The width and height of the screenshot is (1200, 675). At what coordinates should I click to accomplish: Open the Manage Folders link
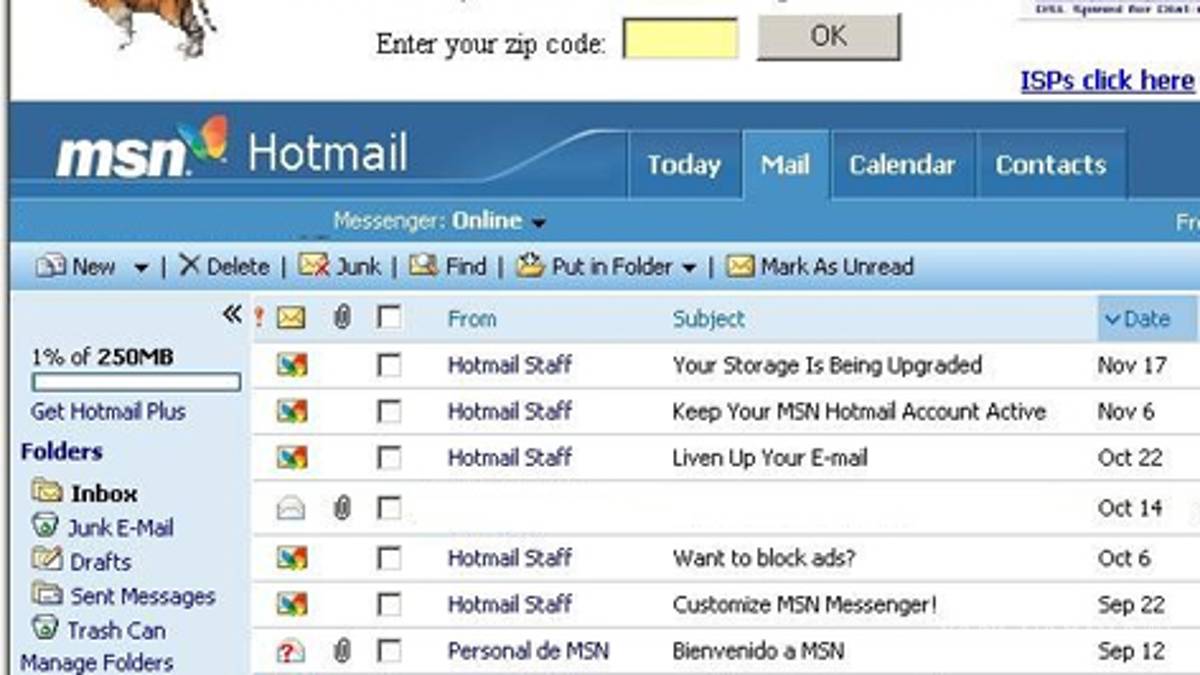click(96, 662)
